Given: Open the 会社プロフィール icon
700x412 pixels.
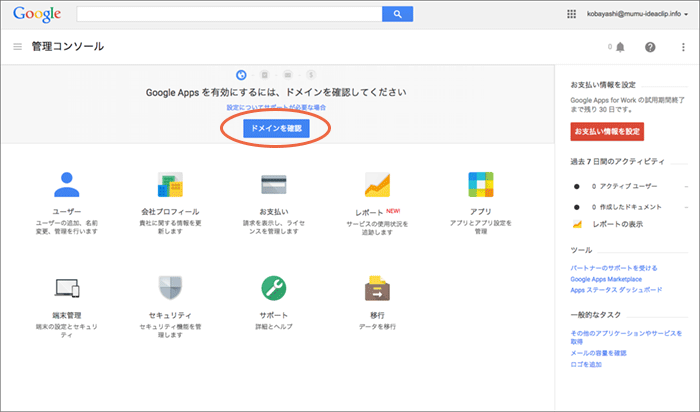Looking at the screenshot, I should (x=170, y=184).
